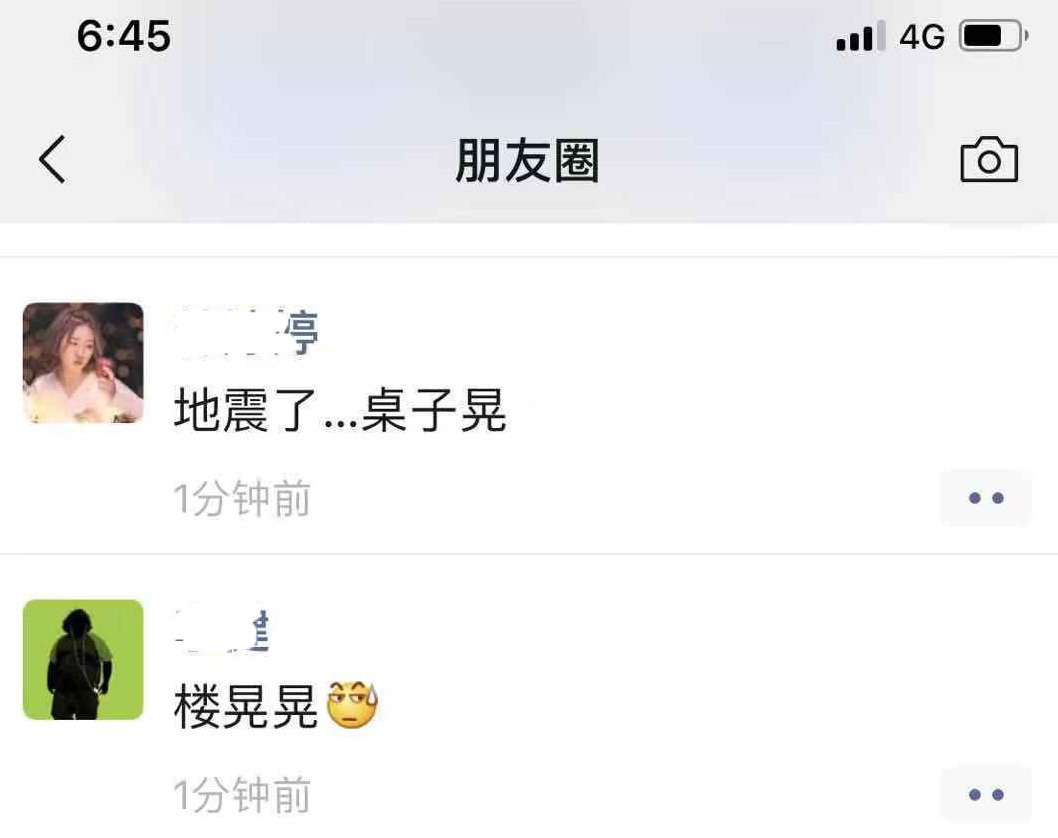This screenshot has height=838, width=1058.
Task: Click the blank area right of 地震了 text
Action: tap(776, 410)
